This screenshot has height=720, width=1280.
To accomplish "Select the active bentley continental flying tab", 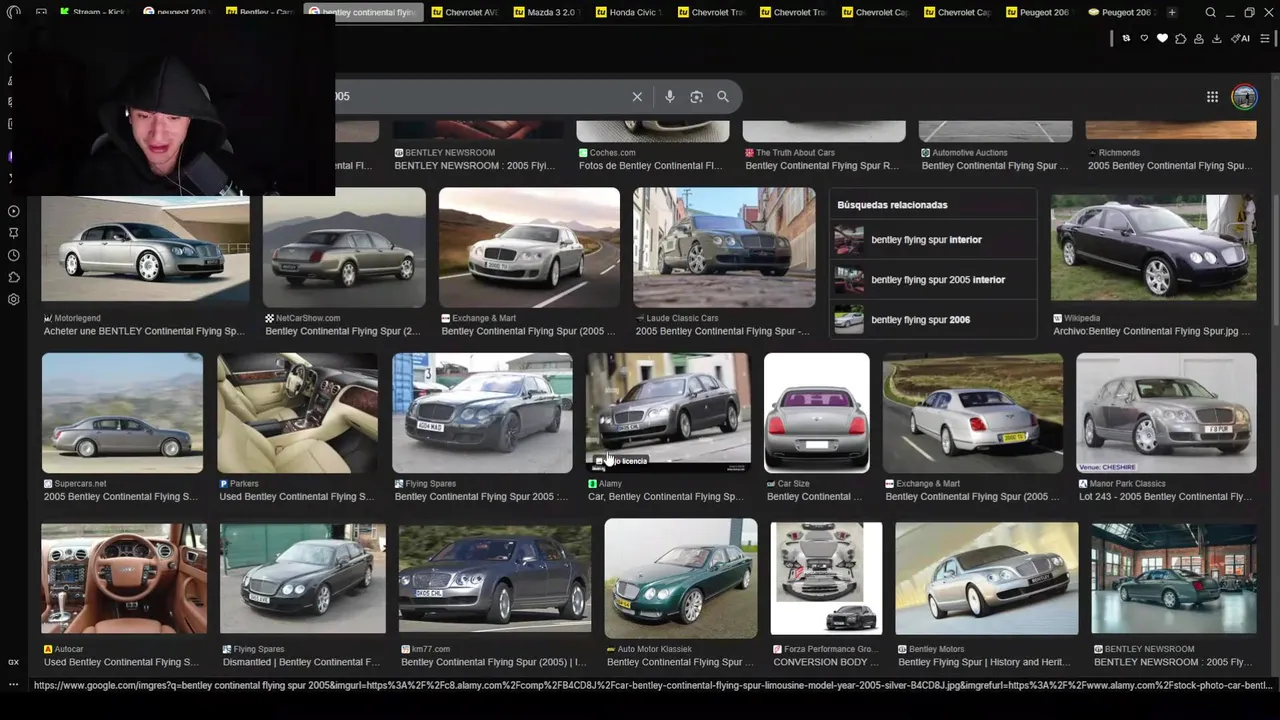I will click(x=363, y=12).
